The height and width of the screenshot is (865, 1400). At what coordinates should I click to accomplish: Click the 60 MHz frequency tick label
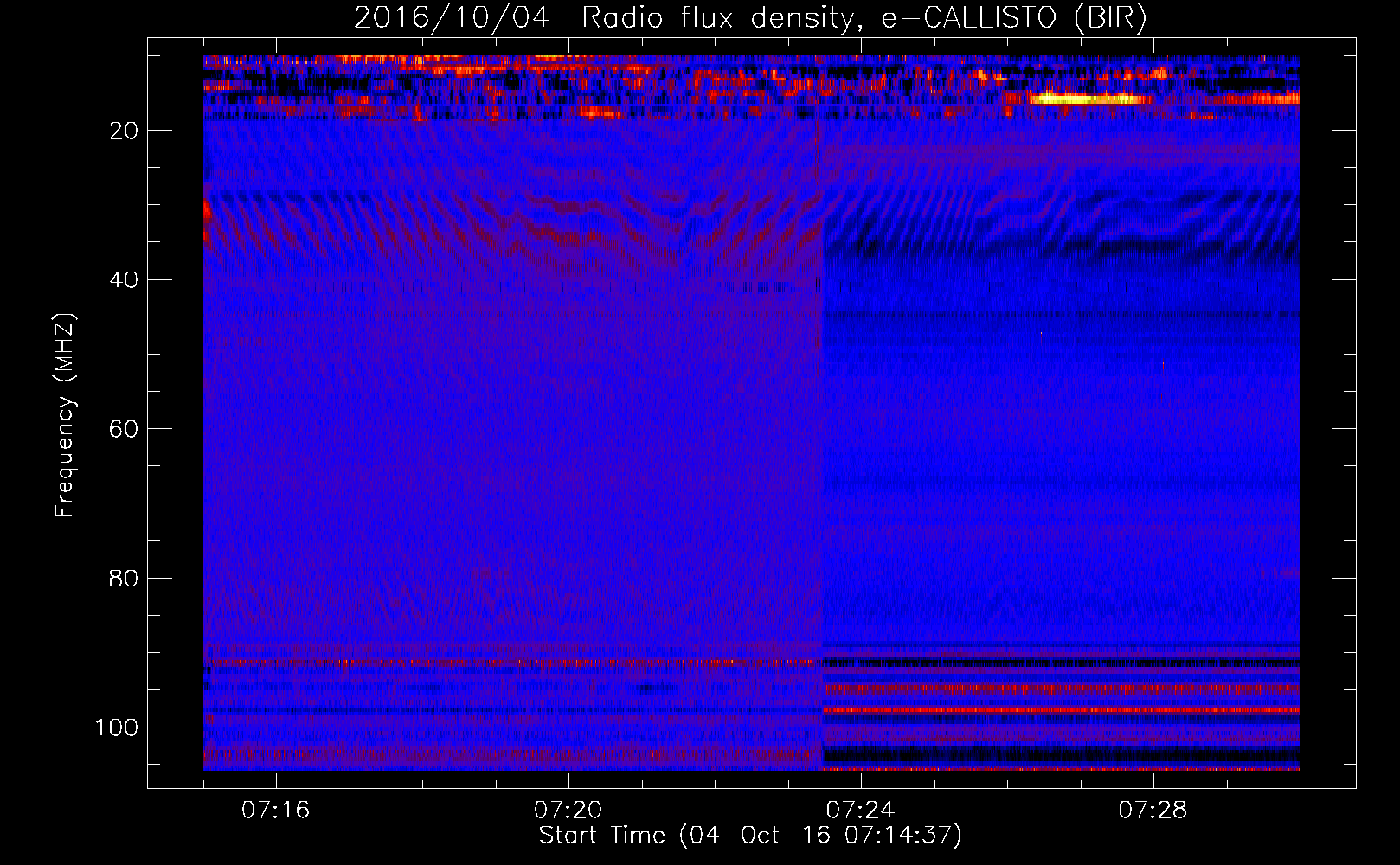click(125, 429)
